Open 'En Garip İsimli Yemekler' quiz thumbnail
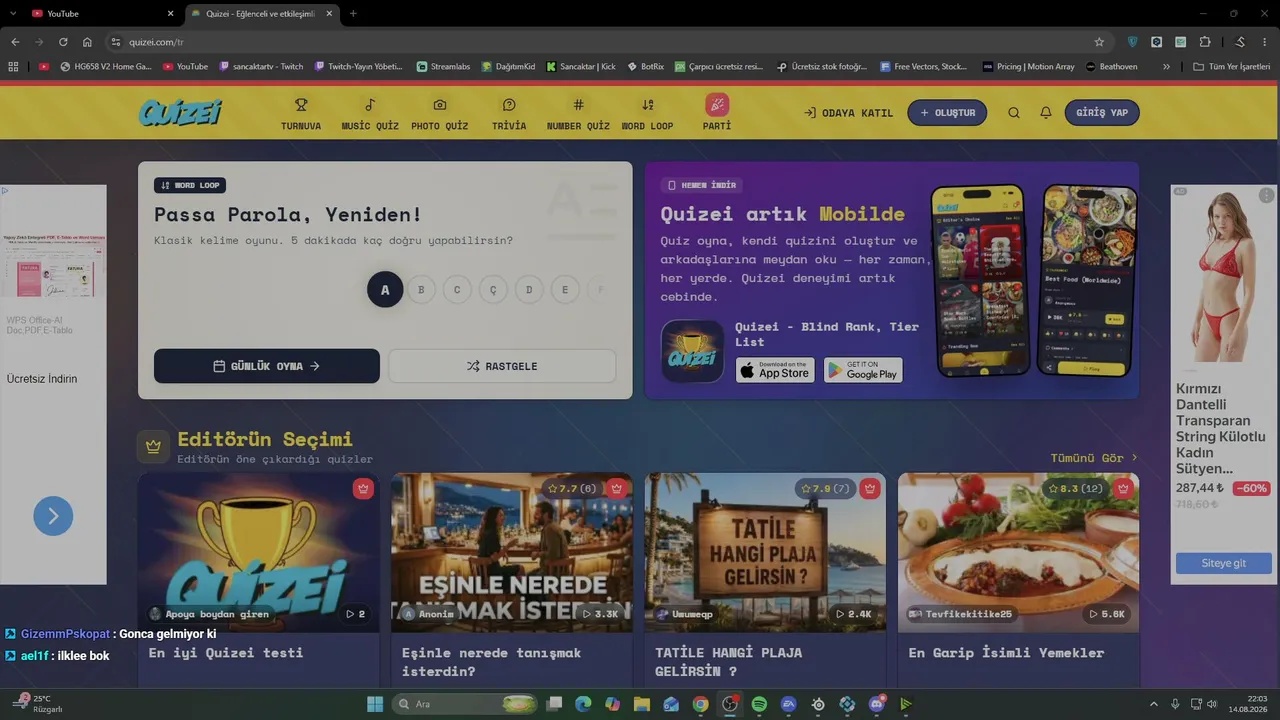1280x720 pixels. tap(1018, 552)
